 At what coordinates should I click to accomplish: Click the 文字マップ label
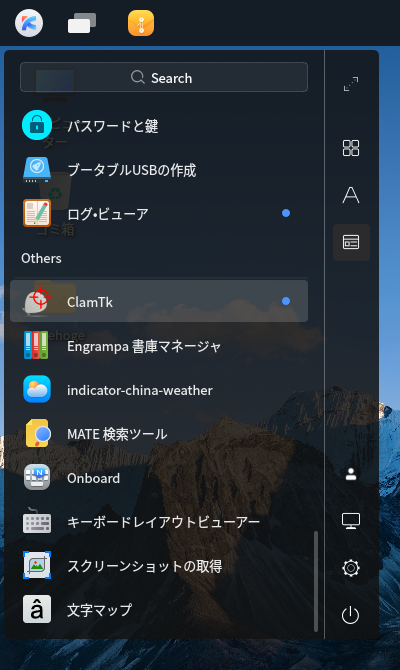[100, 610]
